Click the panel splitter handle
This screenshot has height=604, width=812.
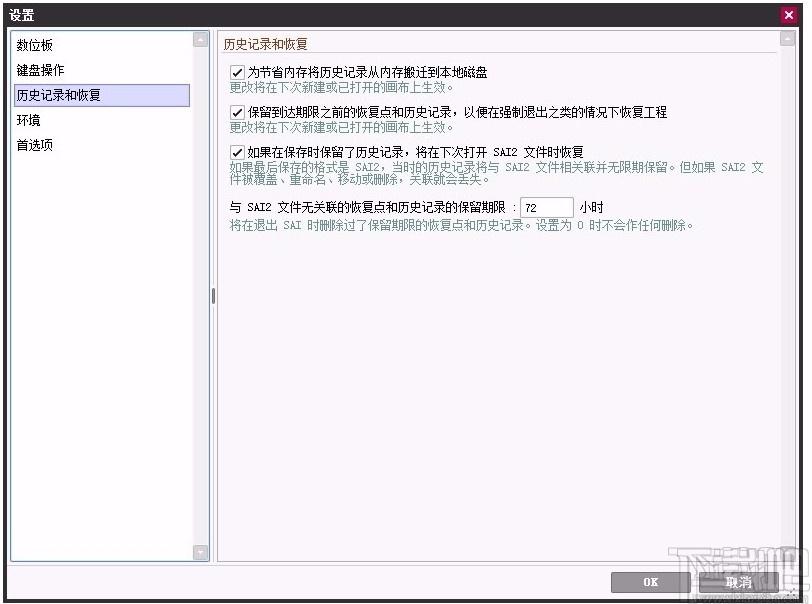click(x=213, y=296)
